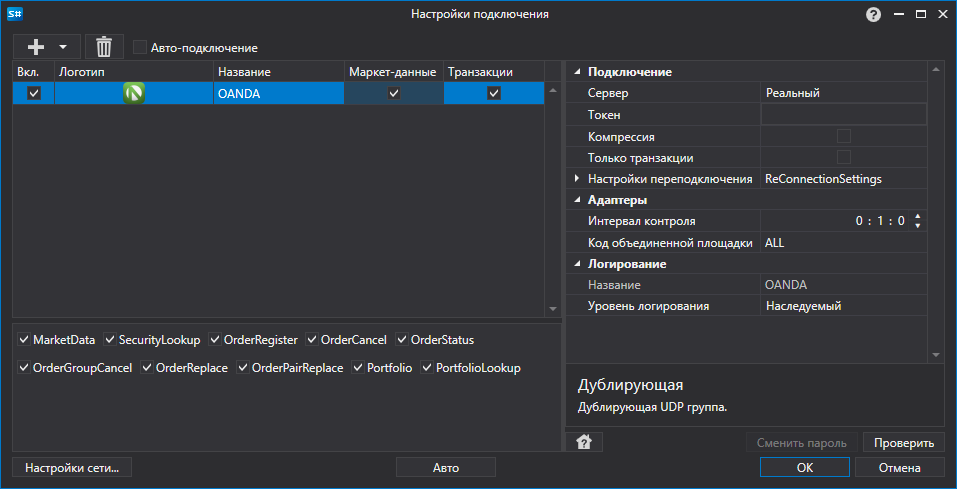Sort by Логотип column header
Screen dimensions: 957x489
(134, 72)
